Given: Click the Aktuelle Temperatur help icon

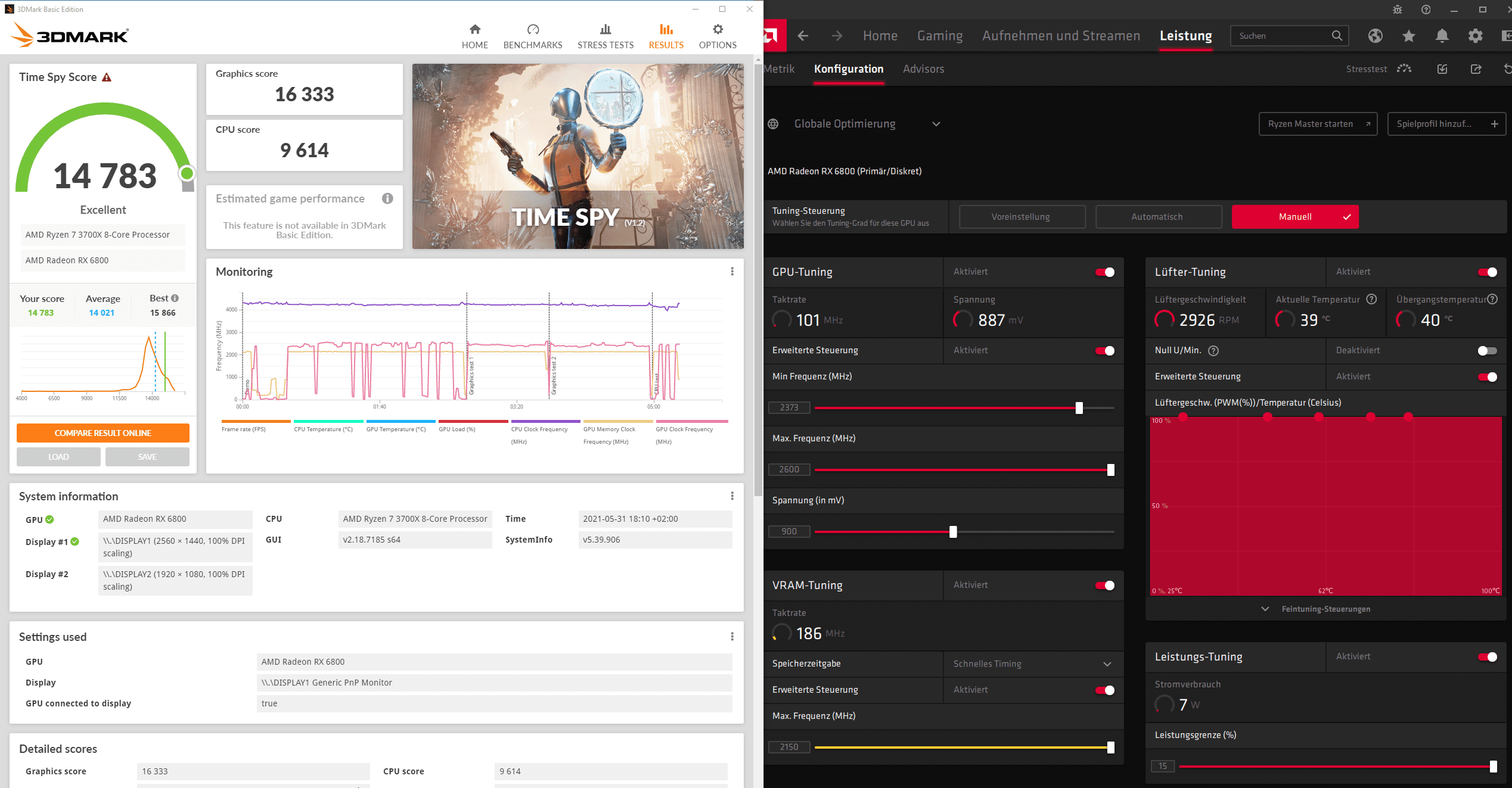Looking at the screenshot, I should (x=1371, y=299).
